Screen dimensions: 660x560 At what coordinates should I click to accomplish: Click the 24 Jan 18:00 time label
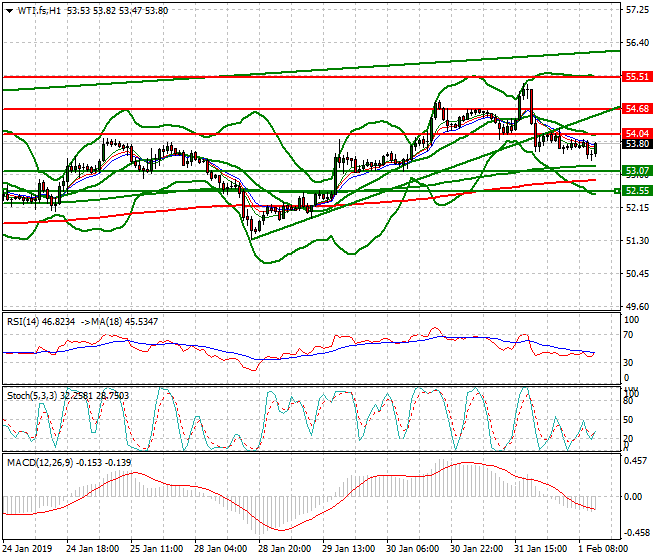92,549
